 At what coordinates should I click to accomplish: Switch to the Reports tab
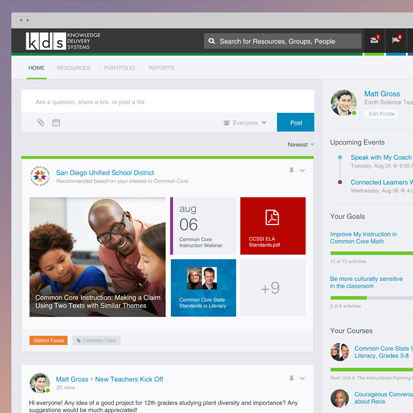(x=161, y=68)
